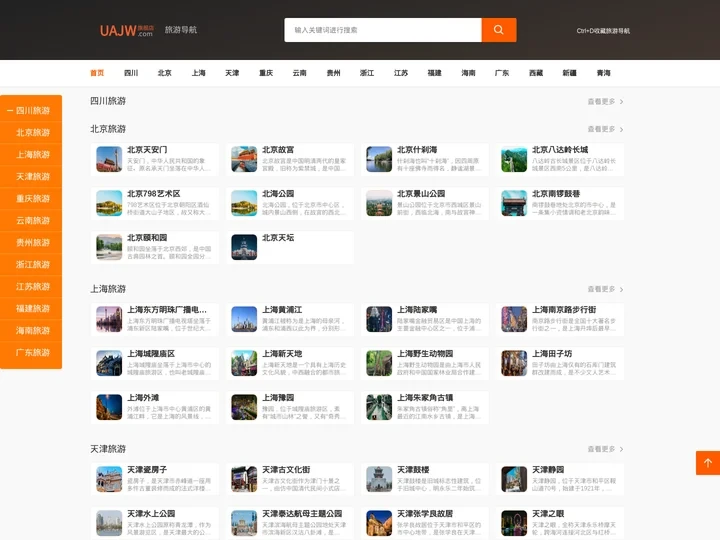720x540 pixels.
Task: Expand 查看更多 for 天津旅游 section
Action: [605, 449]
